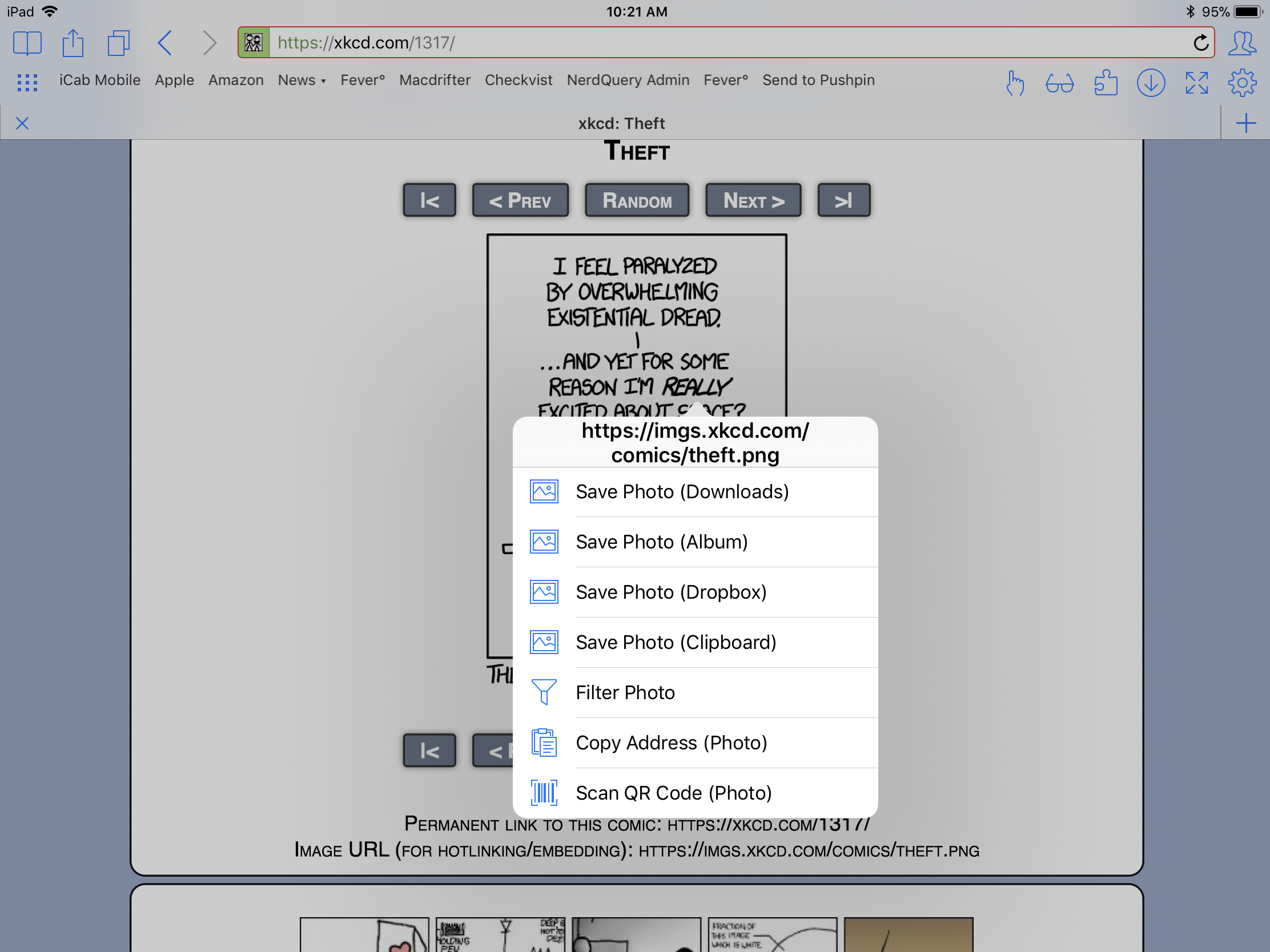Click the 'fraction of this image' thumbnail
1270x952 pixels.
point(772,935)
